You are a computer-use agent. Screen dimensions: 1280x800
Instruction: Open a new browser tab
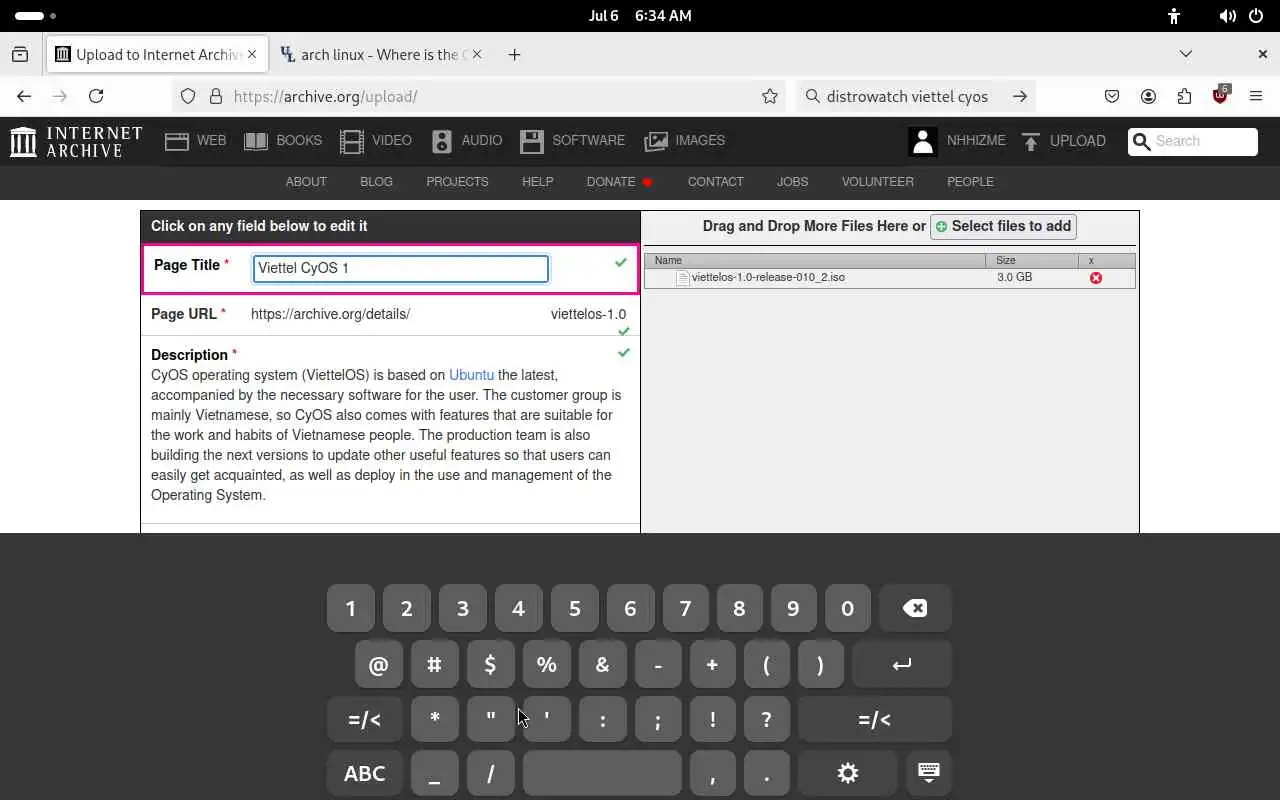[514, 54]
